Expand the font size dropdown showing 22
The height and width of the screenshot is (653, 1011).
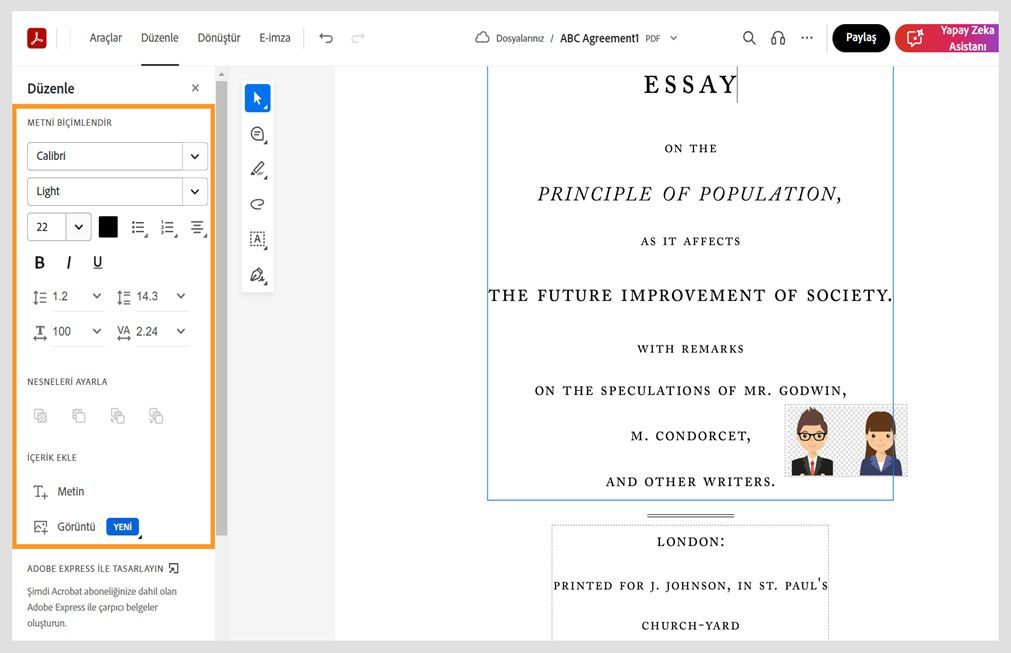(77, 226)
